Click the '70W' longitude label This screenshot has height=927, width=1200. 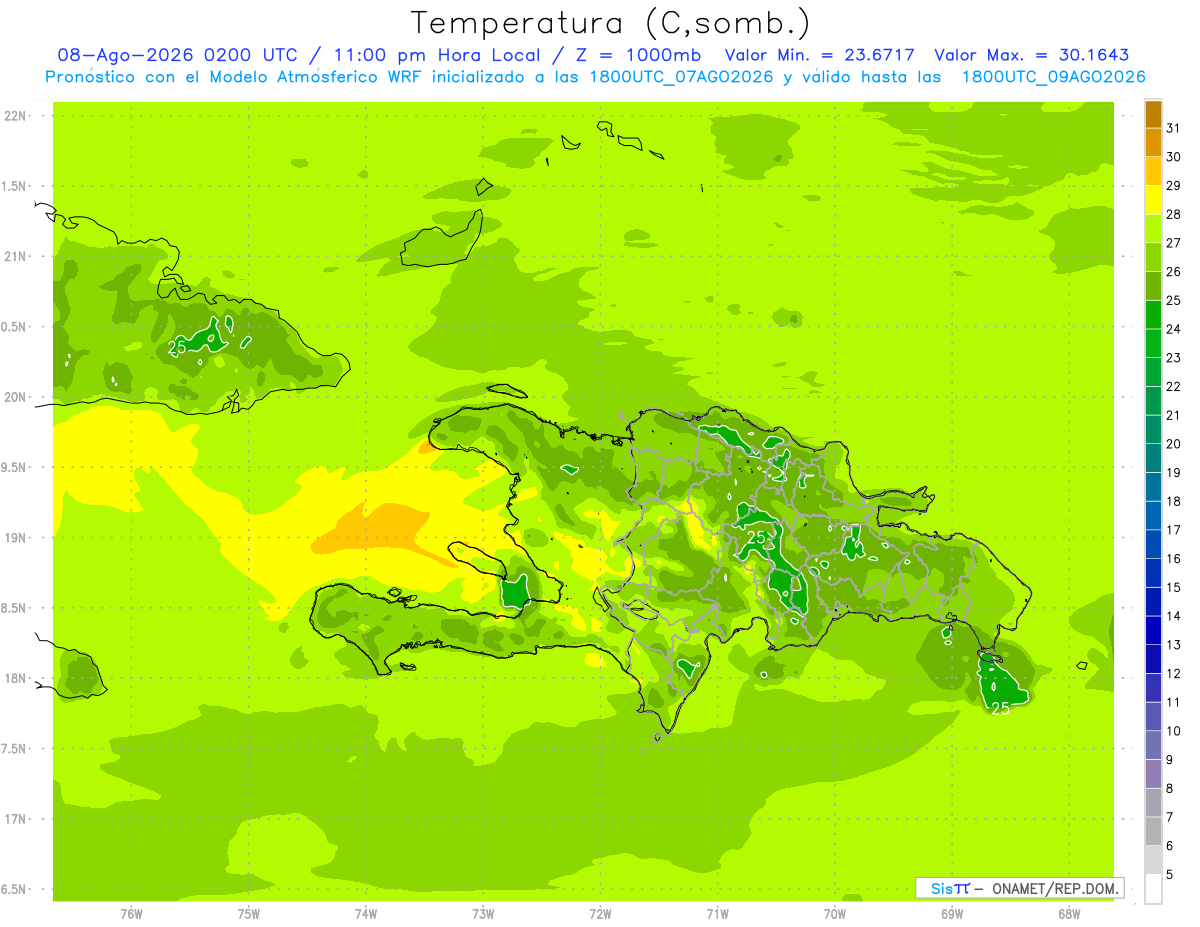pos(835,914)
